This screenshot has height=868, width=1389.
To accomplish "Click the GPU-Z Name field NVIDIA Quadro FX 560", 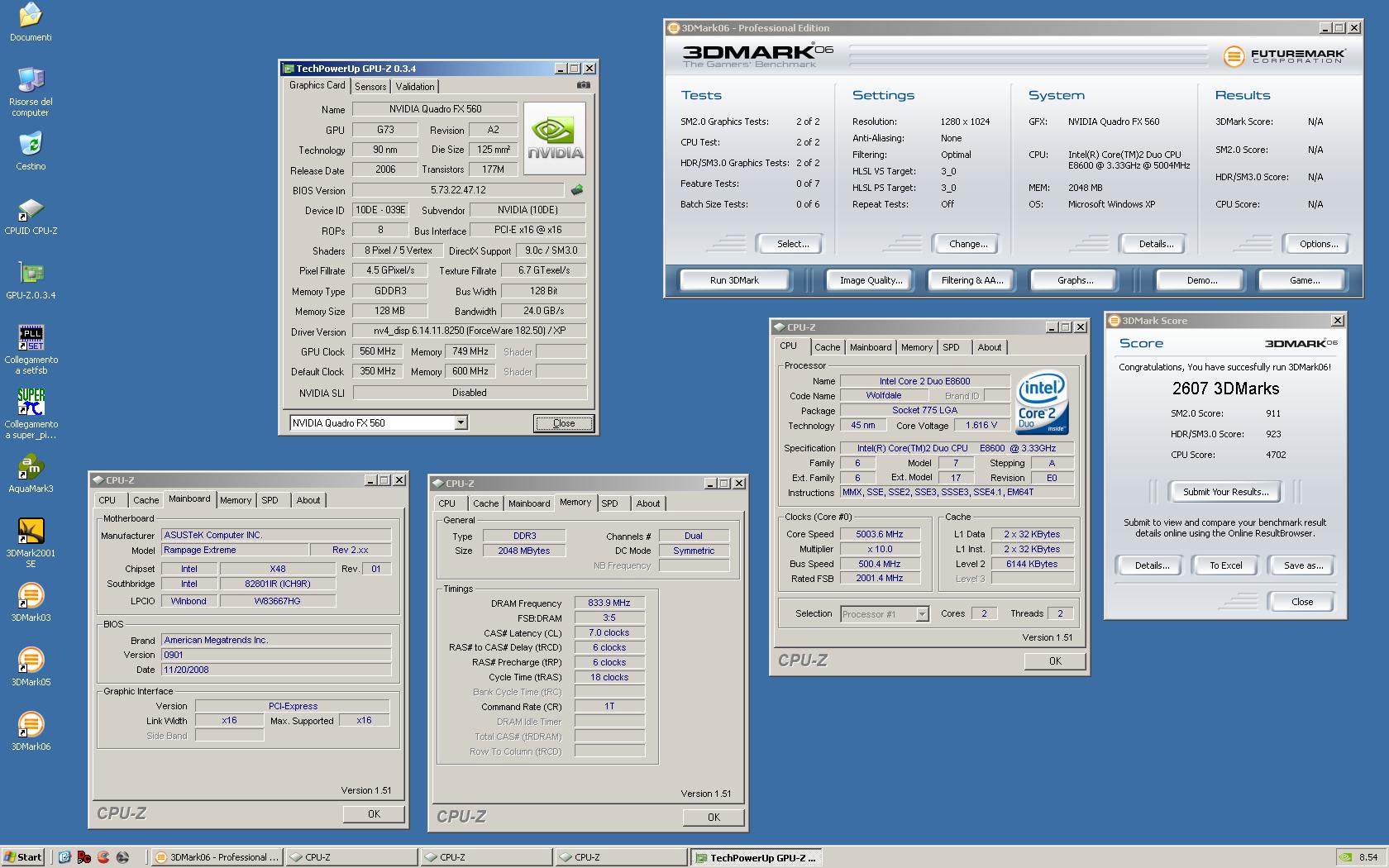I will (x=435, y=109).
